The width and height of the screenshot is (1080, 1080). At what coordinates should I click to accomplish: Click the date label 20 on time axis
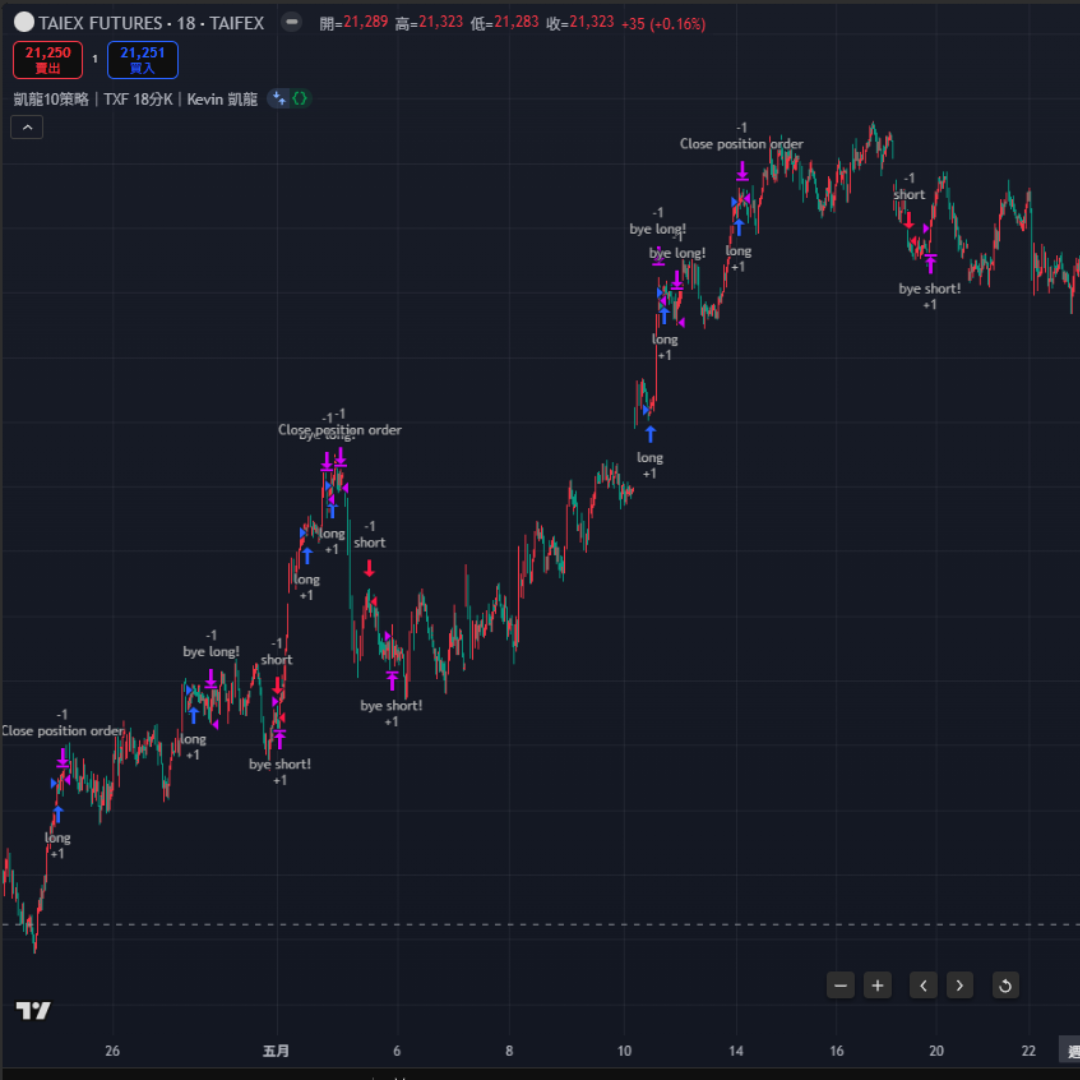(936, 1050)
